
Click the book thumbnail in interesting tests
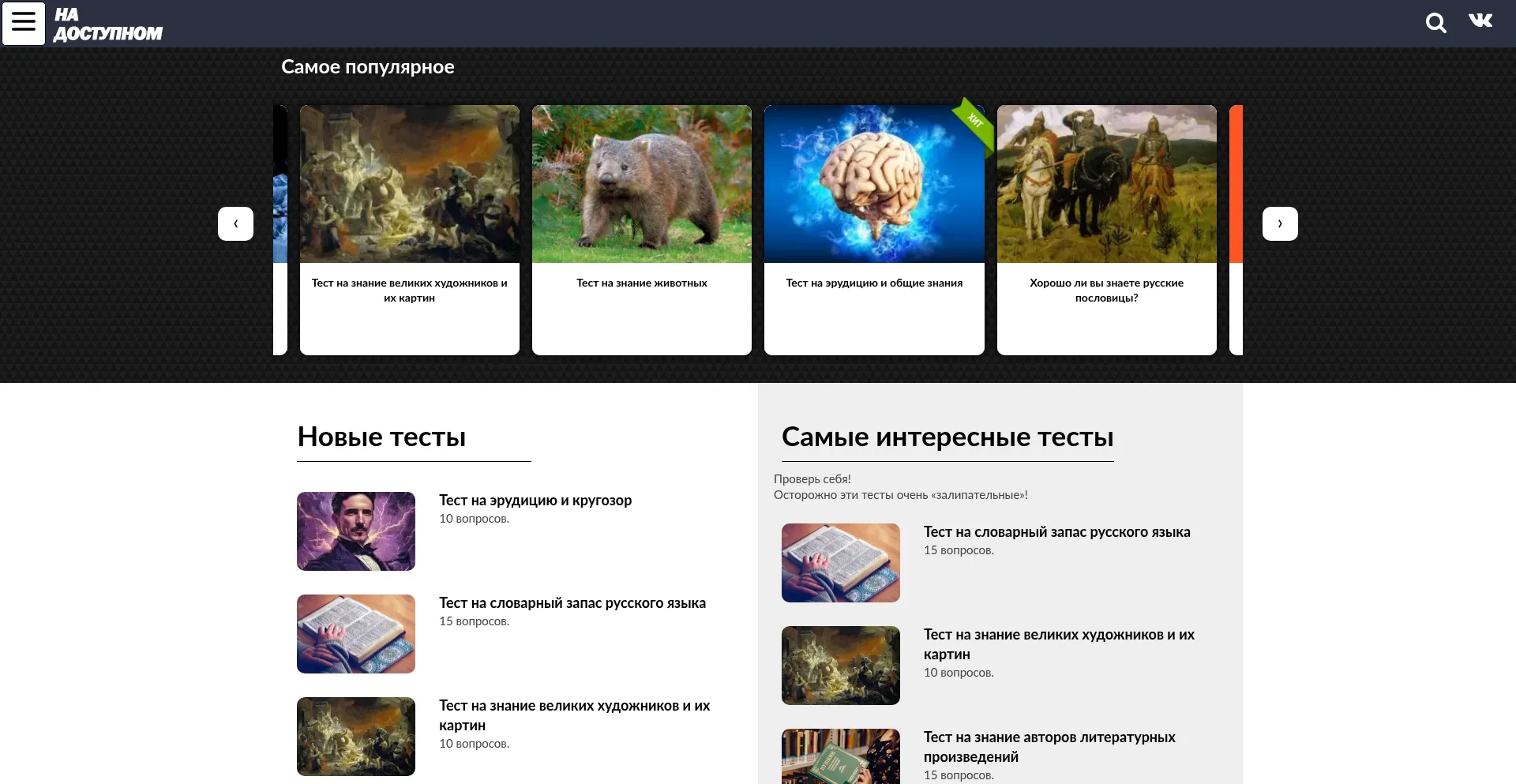(x=840, y=563)
